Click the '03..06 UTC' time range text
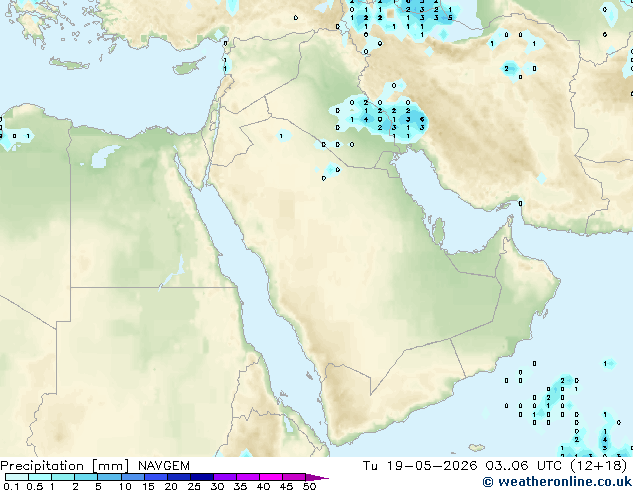Screen dimensions: 634x490 (523, 466)
